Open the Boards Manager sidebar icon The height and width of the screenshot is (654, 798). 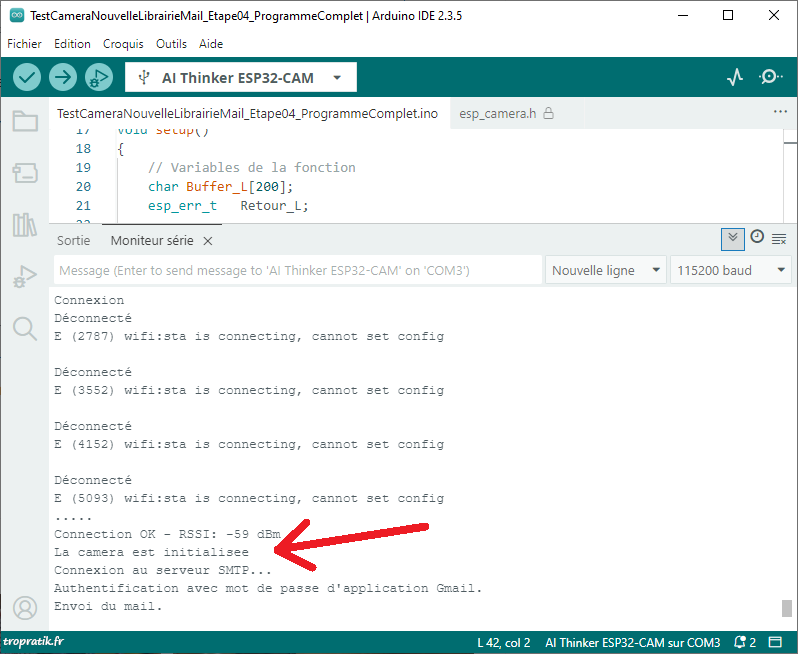coord(25,174)
